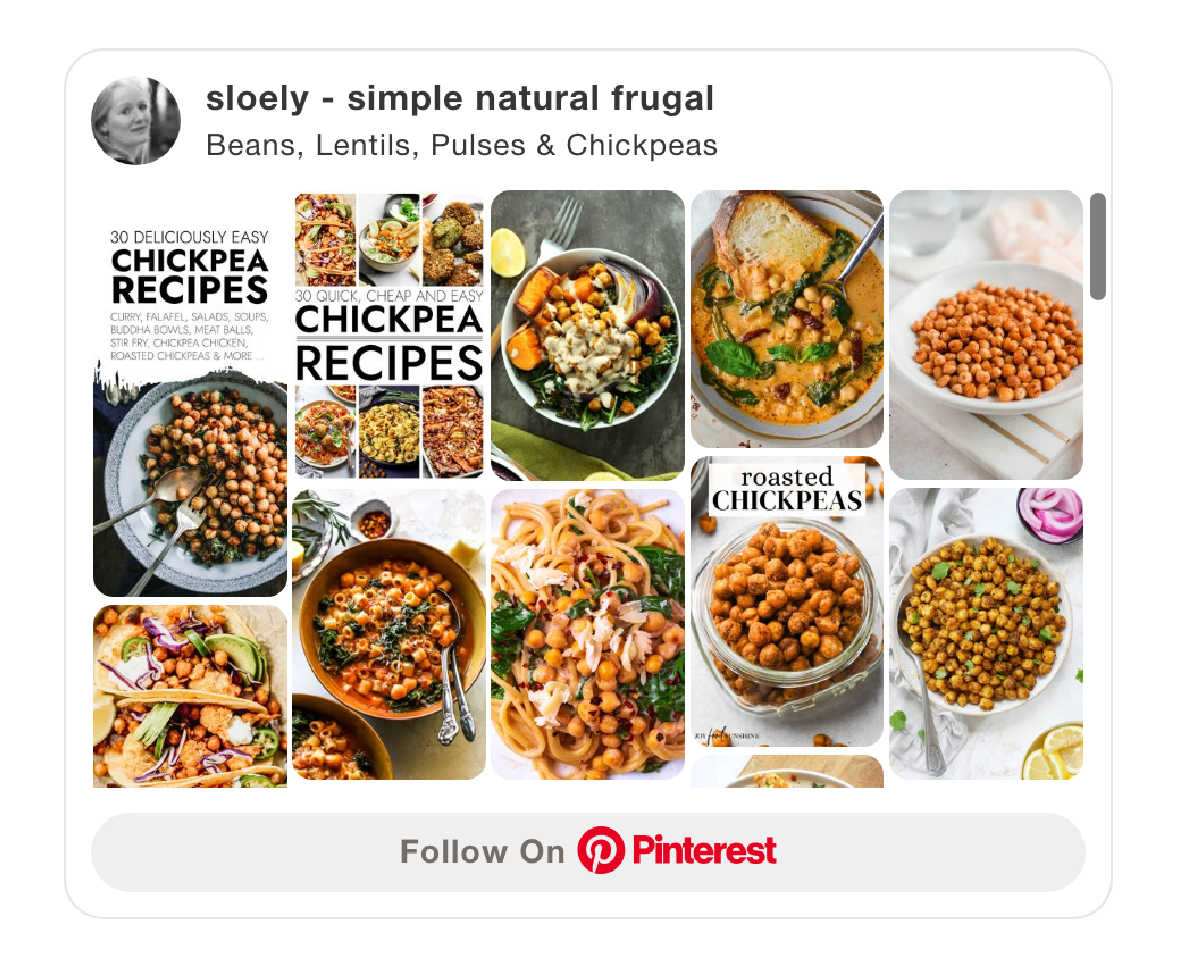The image size is (1200, 971).
Task: Open the chickpea soup with bread pin
Action: click(787, 319)
